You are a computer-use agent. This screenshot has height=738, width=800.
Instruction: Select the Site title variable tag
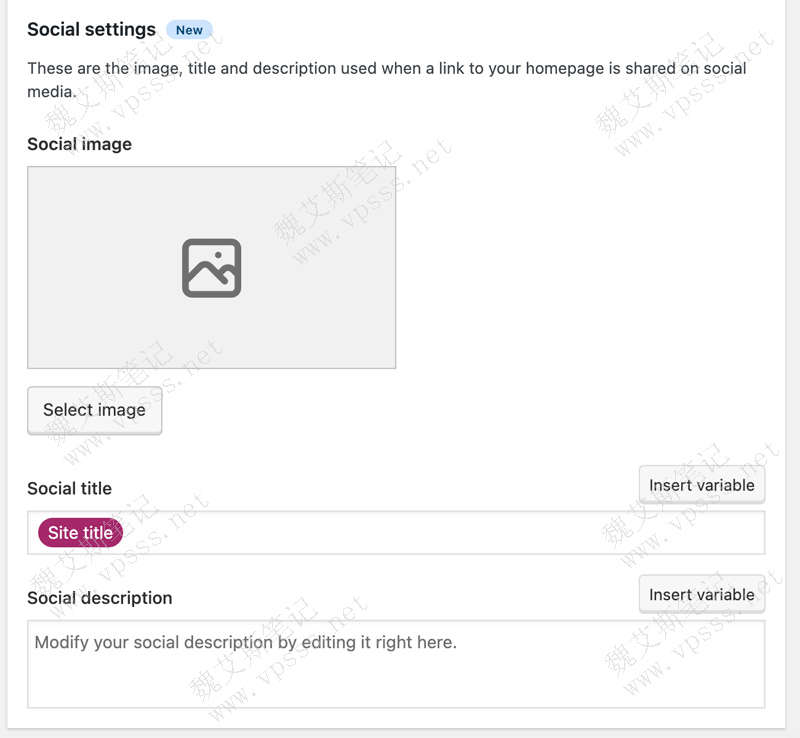tap(80, 533)
